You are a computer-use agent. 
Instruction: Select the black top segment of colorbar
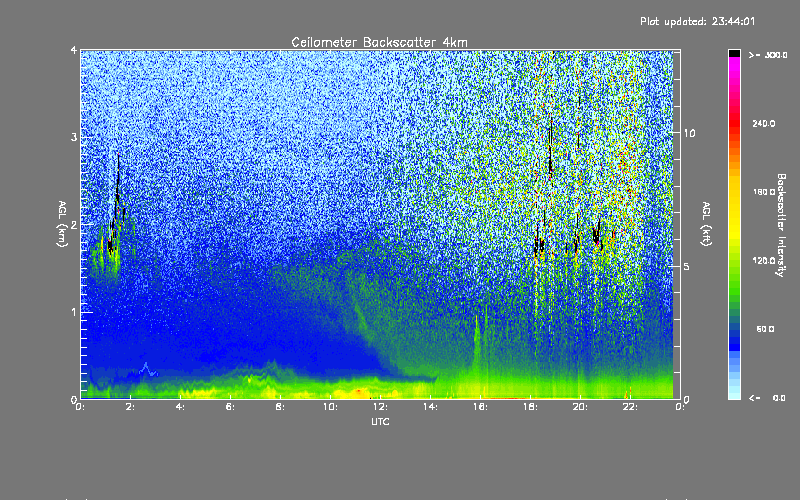[x=734, y=53]
